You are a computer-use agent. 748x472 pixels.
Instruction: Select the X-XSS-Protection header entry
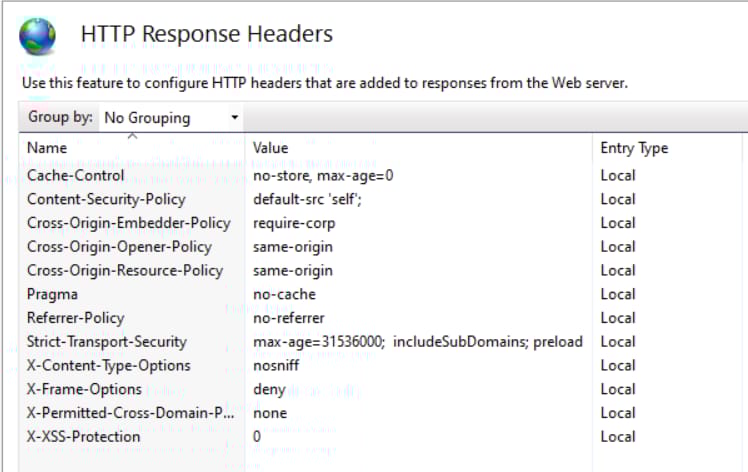point(83,437)
